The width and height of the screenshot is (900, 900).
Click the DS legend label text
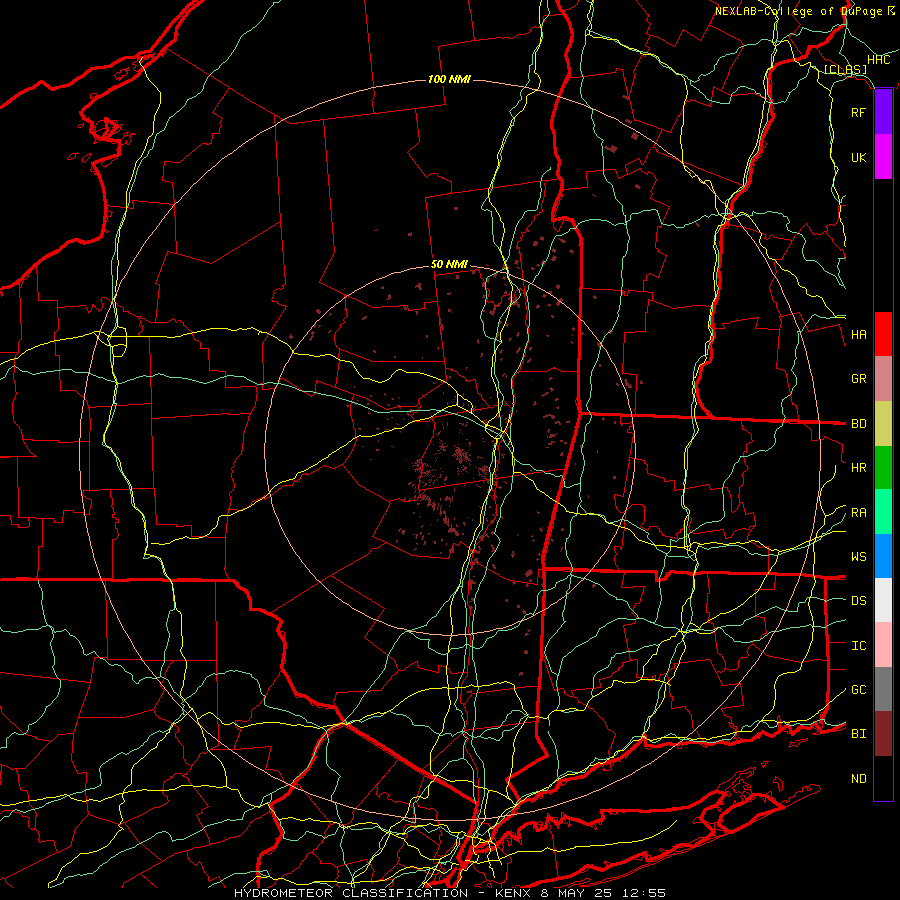859,601
